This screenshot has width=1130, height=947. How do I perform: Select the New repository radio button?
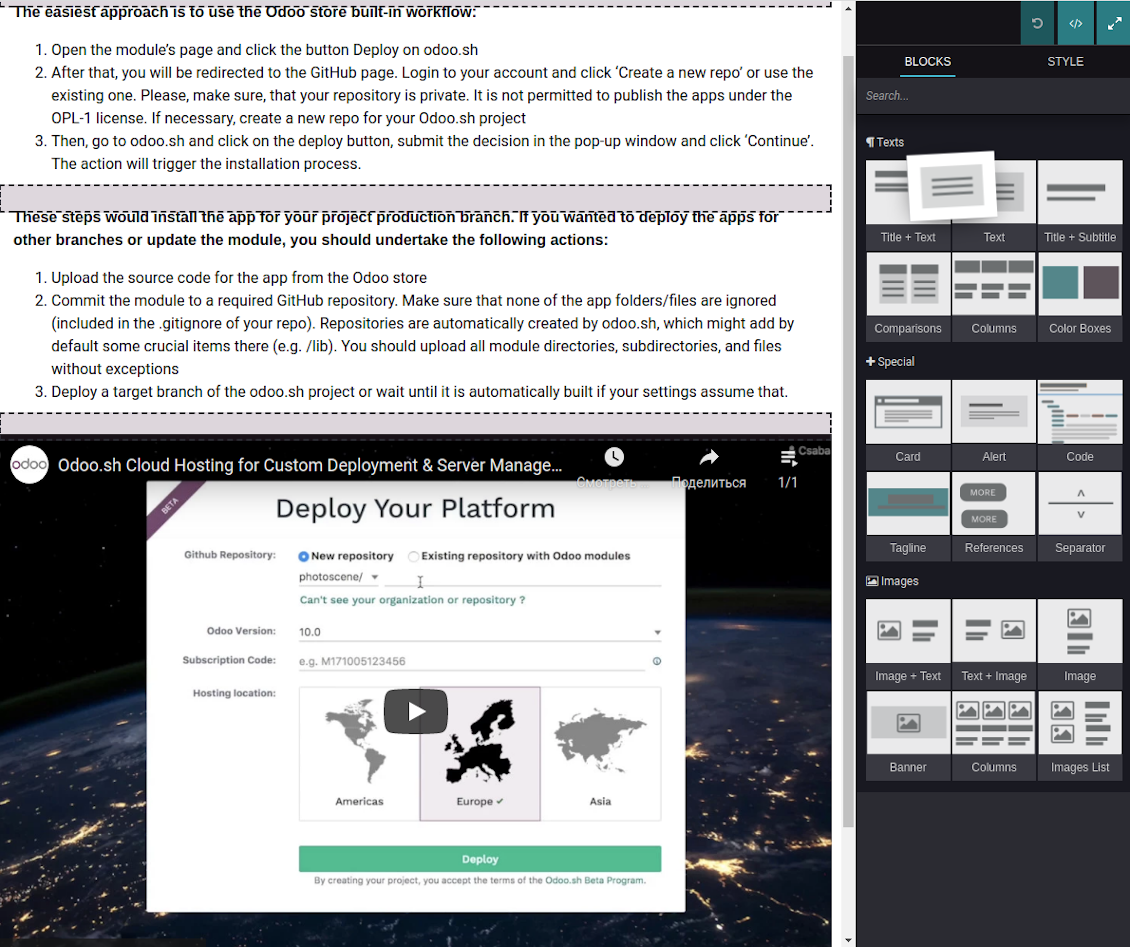(x=303, y=556)
